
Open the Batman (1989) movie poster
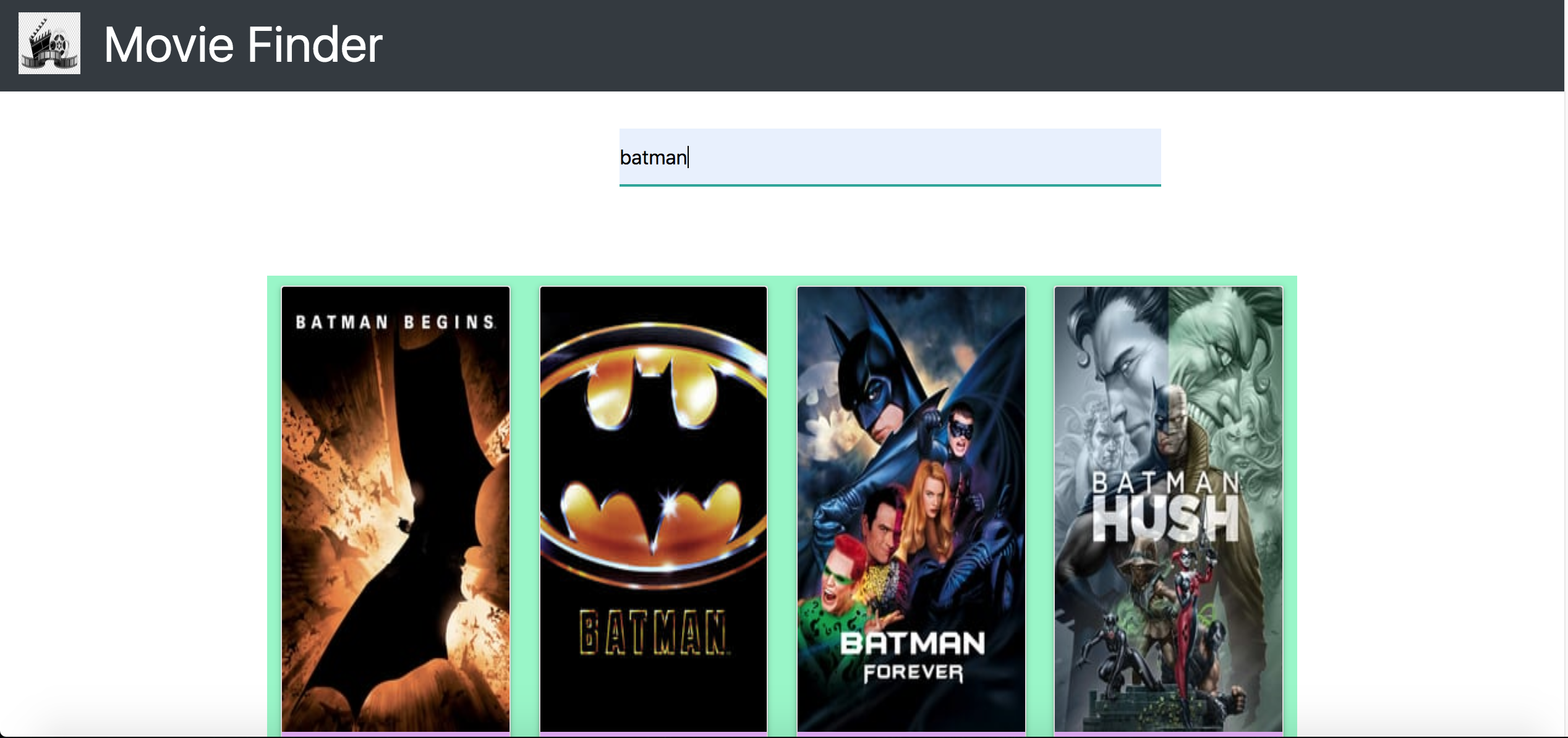coord(653,507)
